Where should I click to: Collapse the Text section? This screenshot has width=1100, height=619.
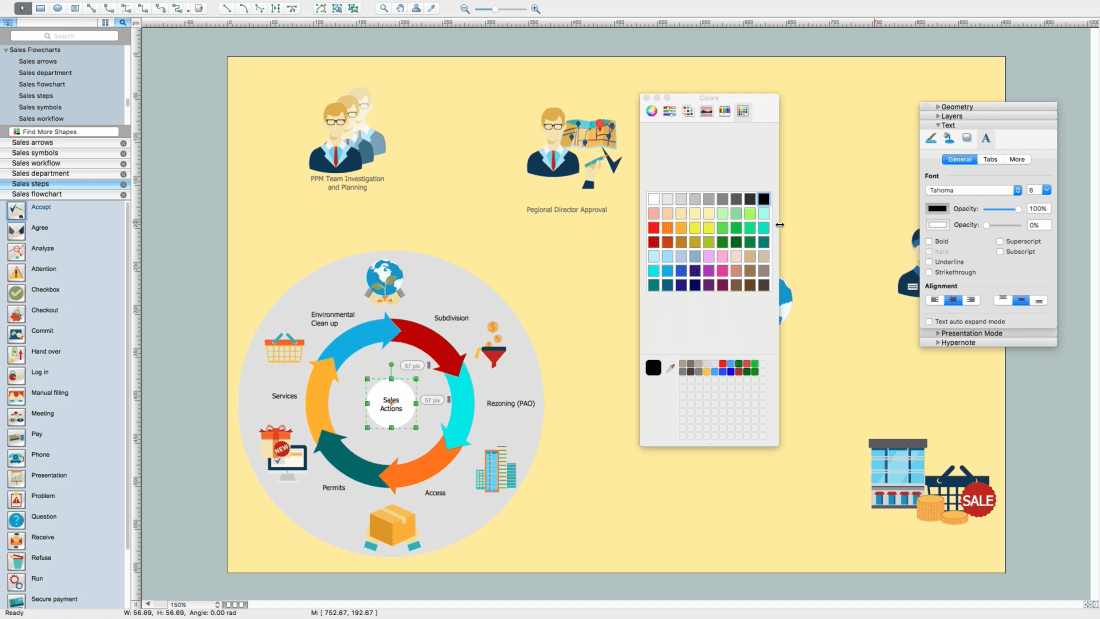point(938,125)
